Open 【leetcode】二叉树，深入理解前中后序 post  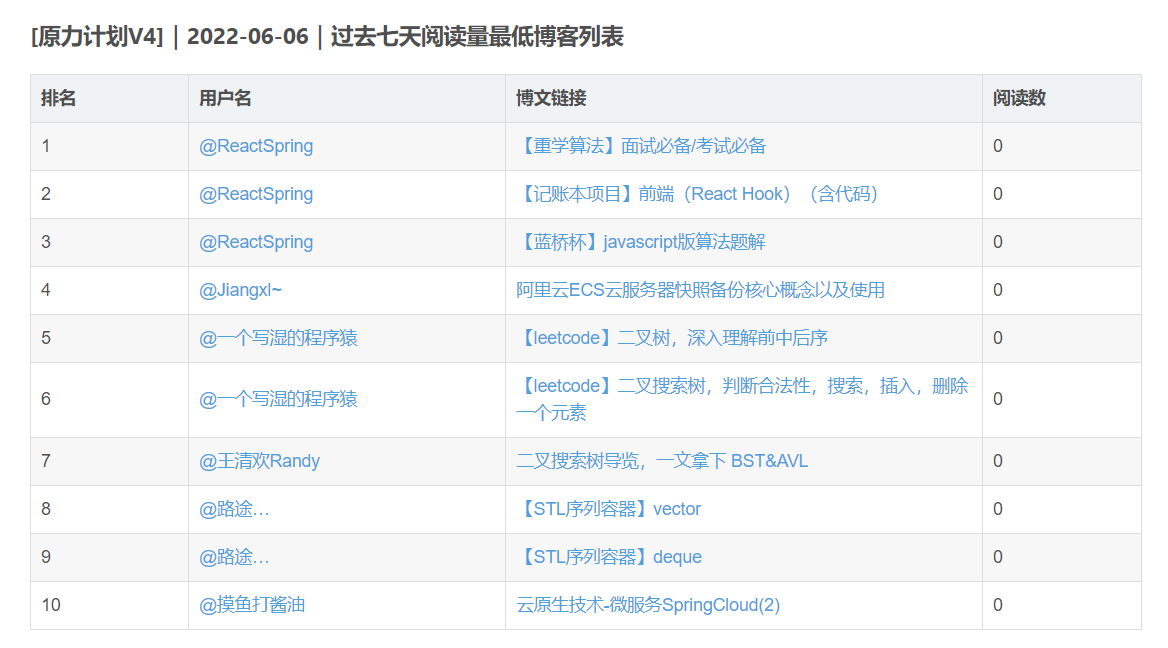coord(672,338)
